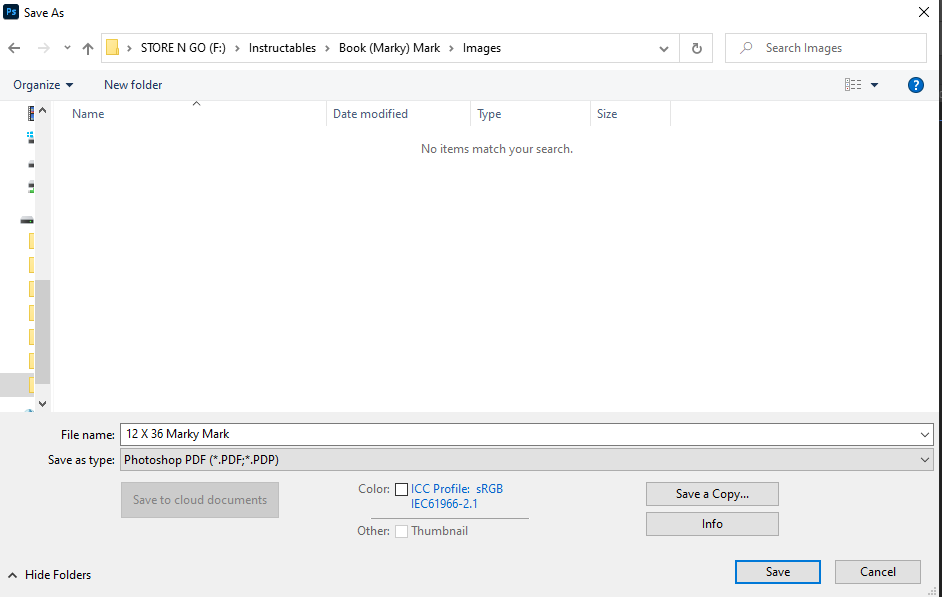Click the Photoshop icon in title bar
The height and width of the screenshot is (597, 942).
(11, 12)
